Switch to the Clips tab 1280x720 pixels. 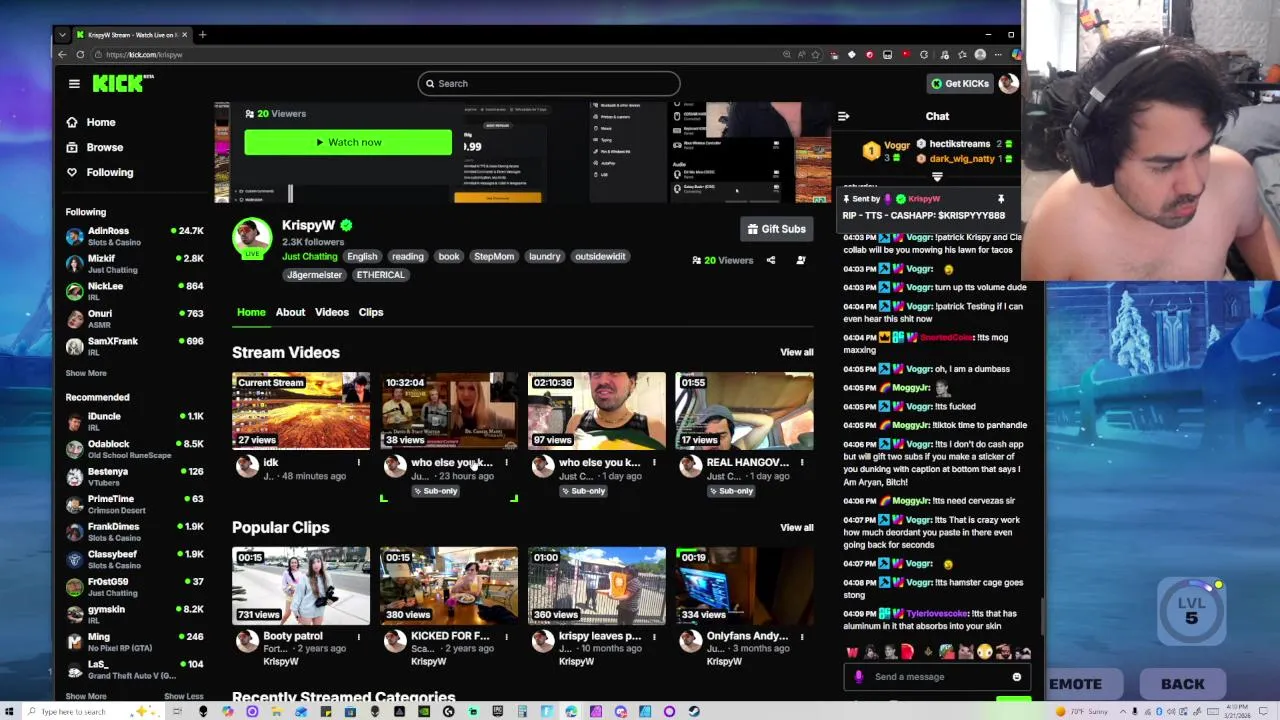[x=371, y=312]
